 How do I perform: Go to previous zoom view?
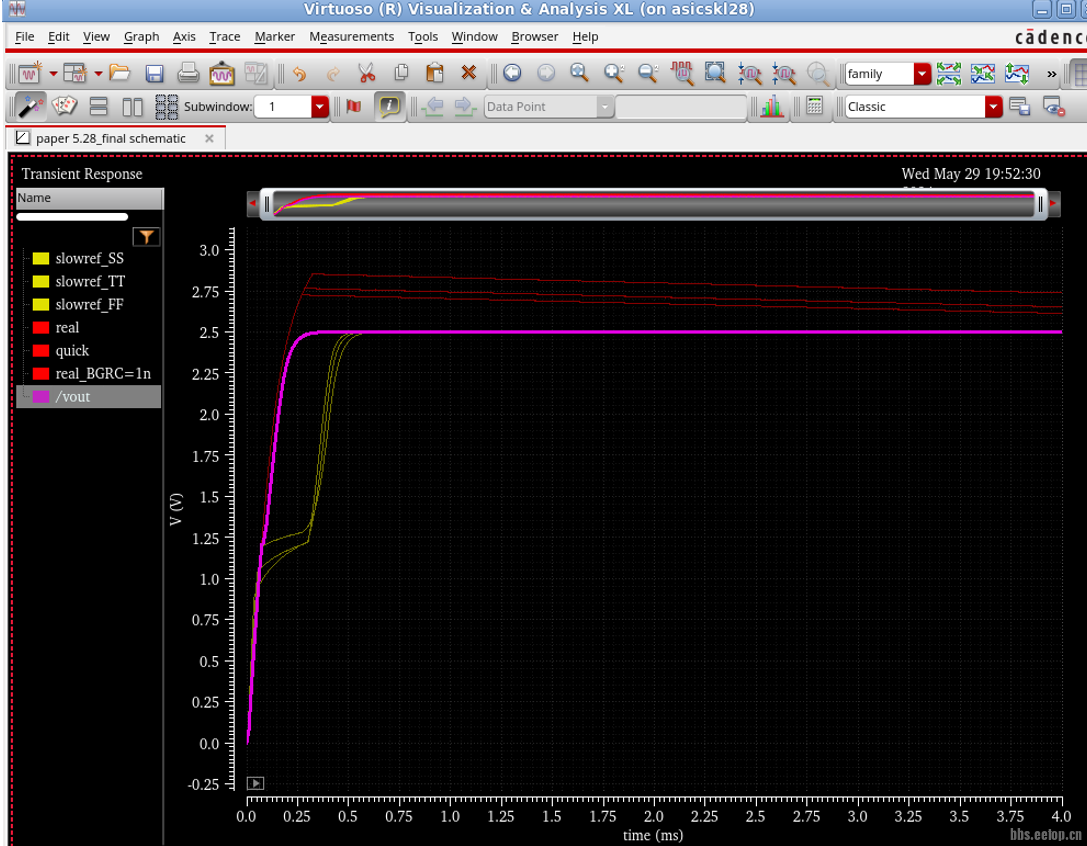pyautogui.click(x=512, y=72)
